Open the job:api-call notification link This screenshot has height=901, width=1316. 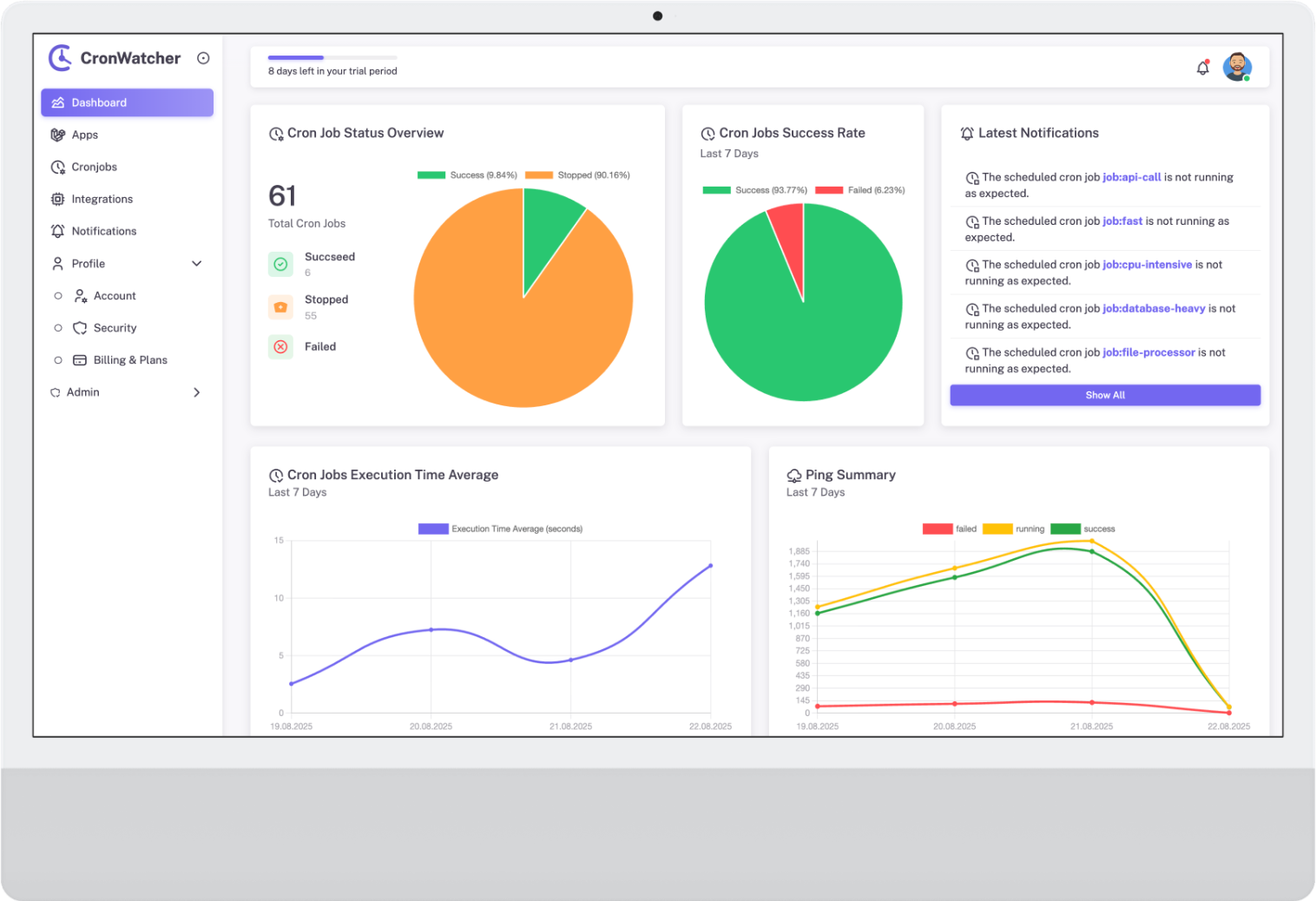(1132, 177)
